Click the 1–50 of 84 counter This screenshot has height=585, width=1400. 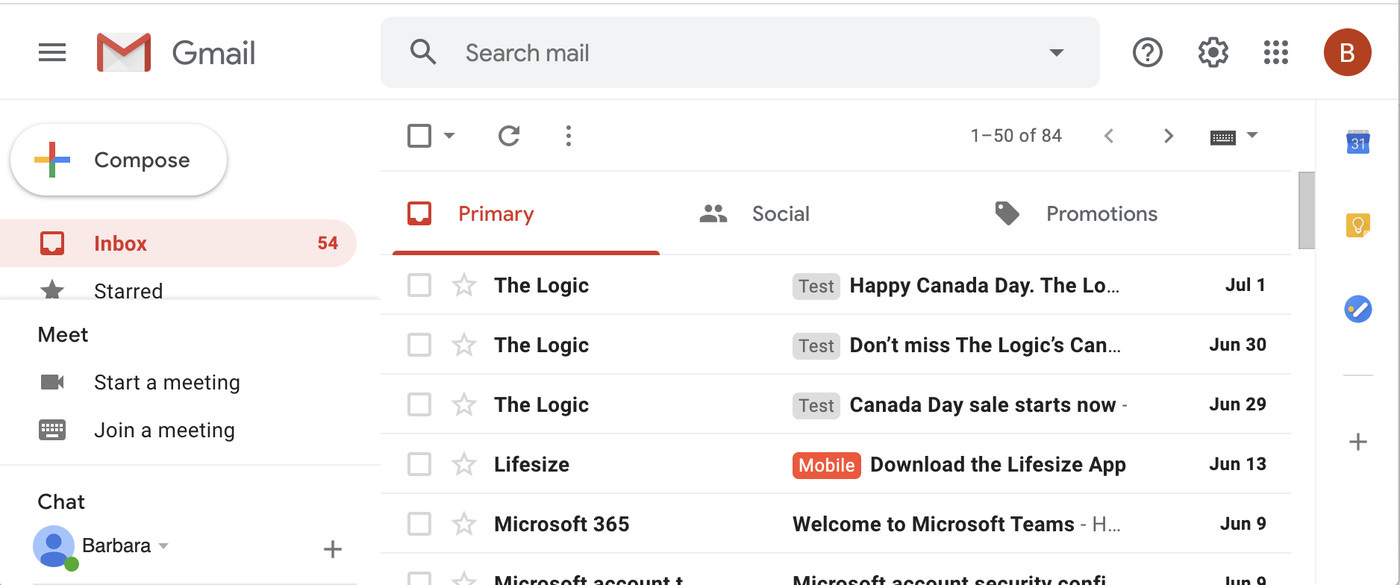(1016, 135)
